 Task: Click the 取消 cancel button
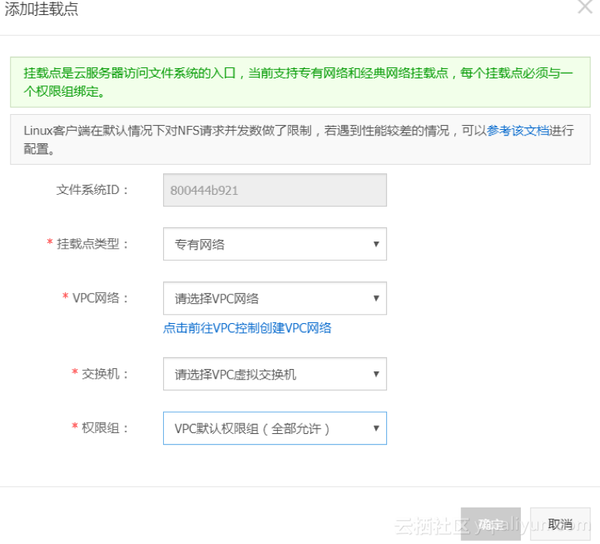[560, 524]
